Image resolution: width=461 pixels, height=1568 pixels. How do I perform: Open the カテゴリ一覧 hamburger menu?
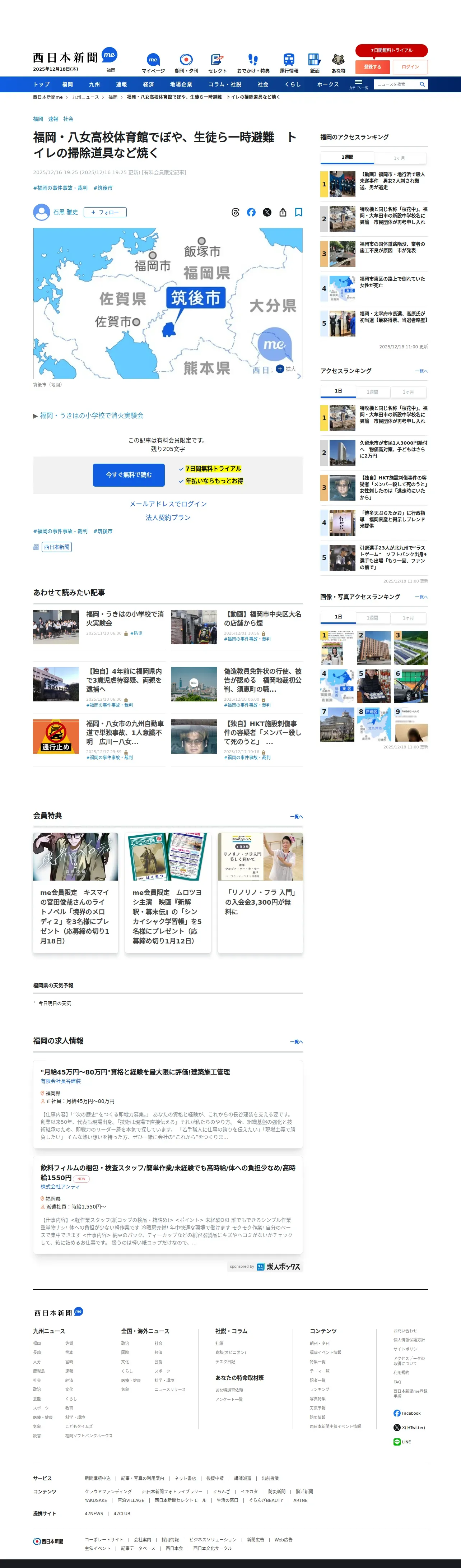click(x=359, y=84)
